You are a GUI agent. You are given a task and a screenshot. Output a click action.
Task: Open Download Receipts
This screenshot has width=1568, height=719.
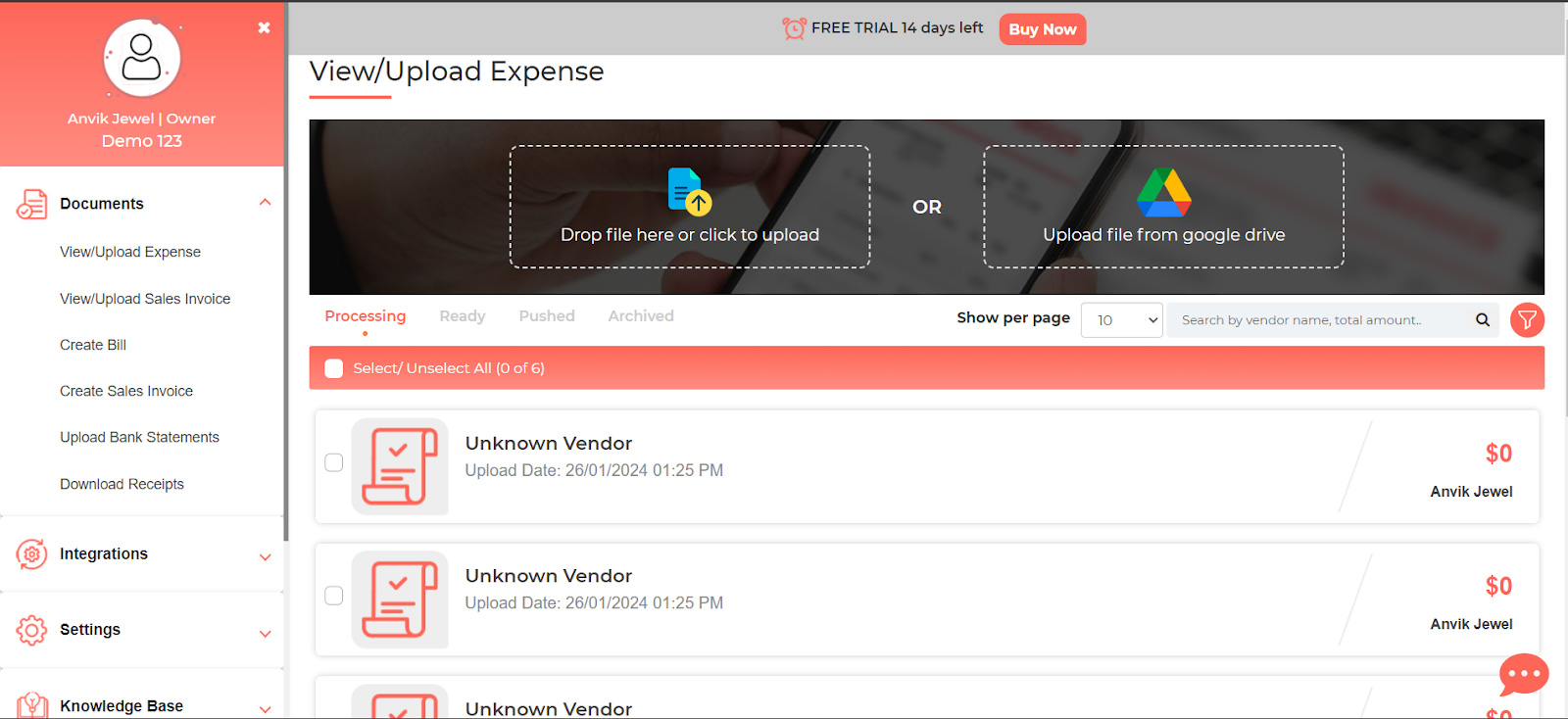(122, 484)
